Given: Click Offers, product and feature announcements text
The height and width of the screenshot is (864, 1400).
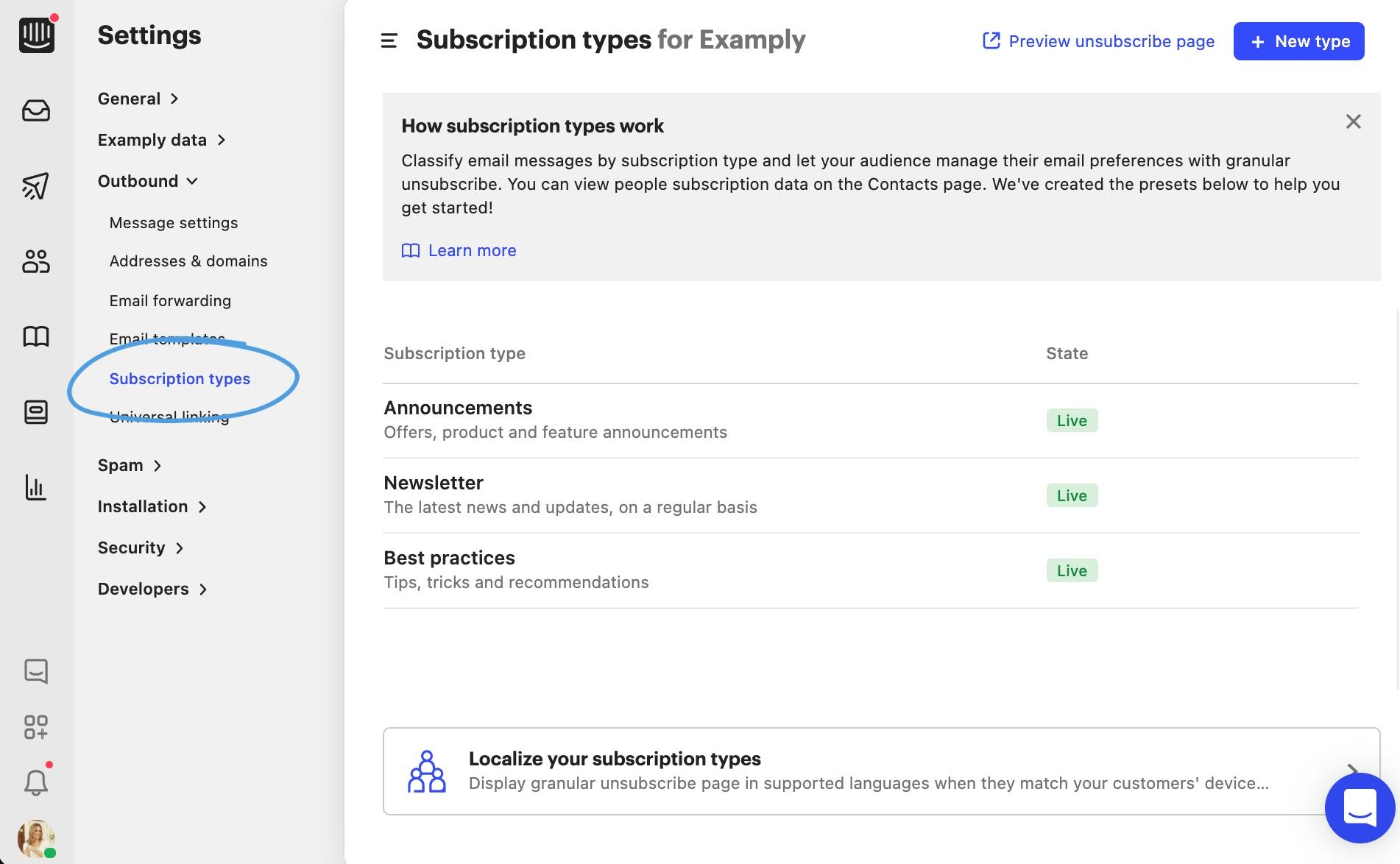Looking at the screenshot, I should point(555,432).
